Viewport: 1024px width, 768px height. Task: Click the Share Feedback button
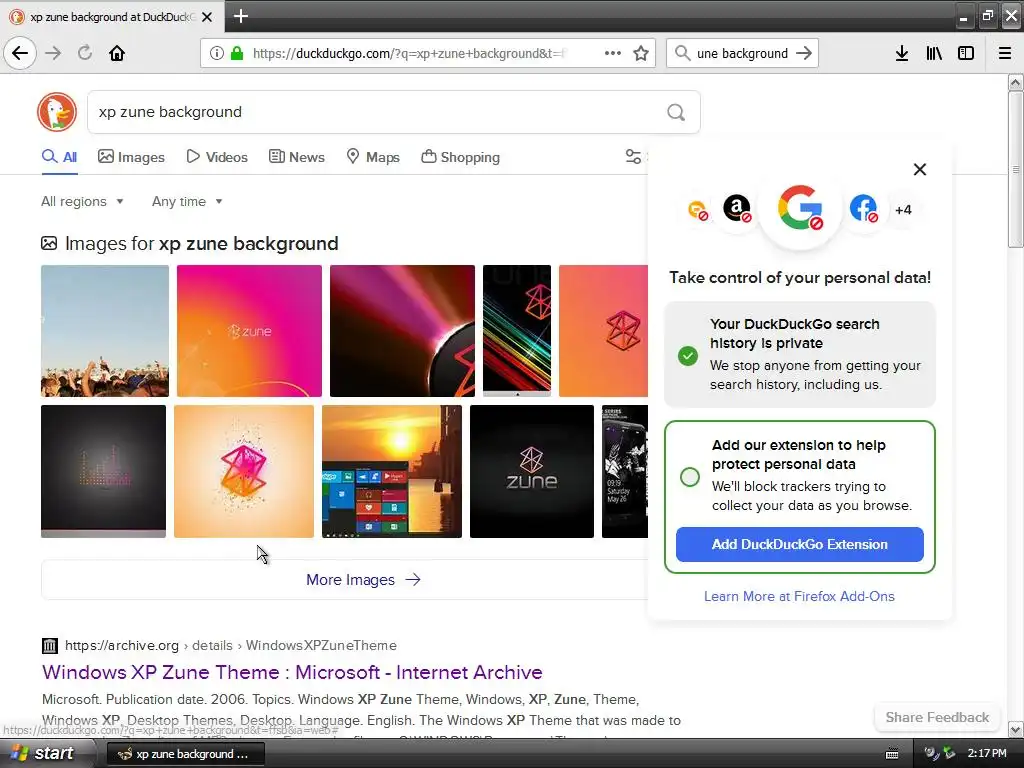[x=937, y=718]
